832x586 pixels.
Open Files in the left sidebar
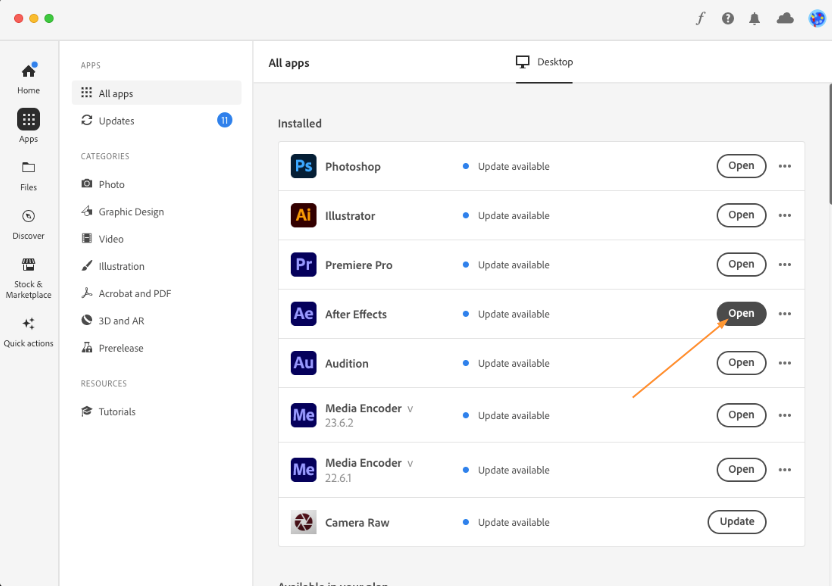[x=28, y=175]
